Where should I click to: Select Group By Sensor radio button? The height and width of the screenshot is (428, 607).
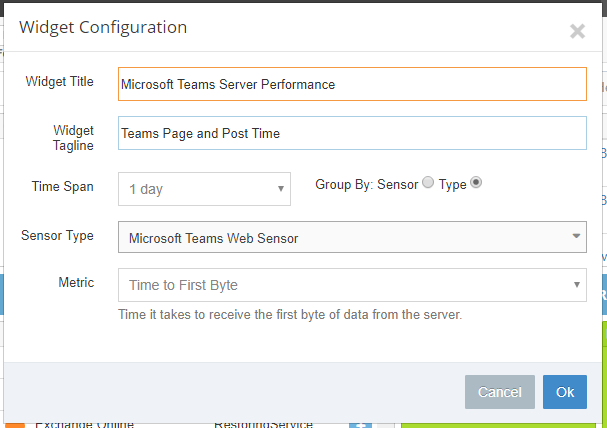click(x=428, y=182)
